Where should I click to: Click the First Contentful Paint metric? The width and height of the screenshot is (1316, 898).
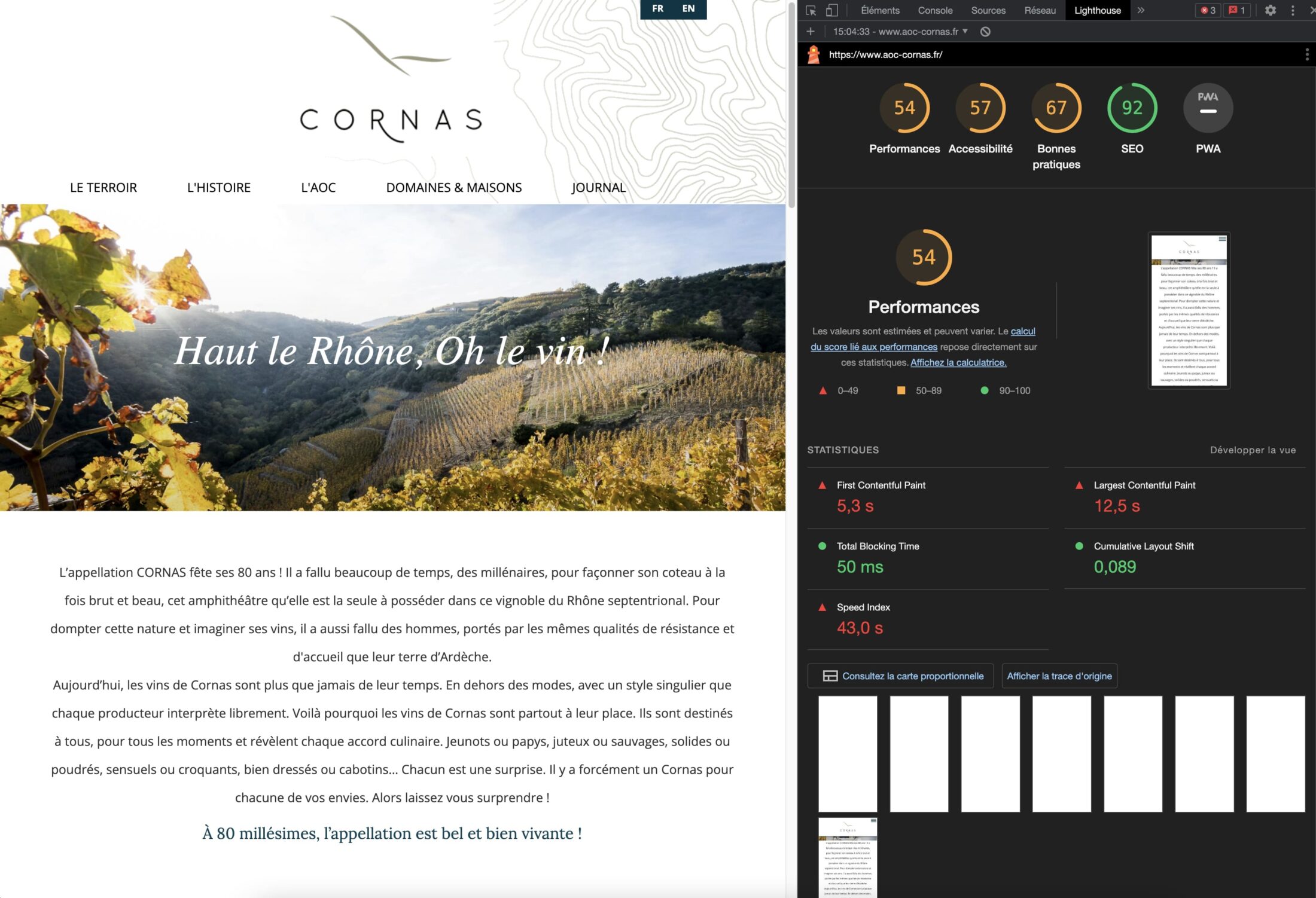click(928, 497)
